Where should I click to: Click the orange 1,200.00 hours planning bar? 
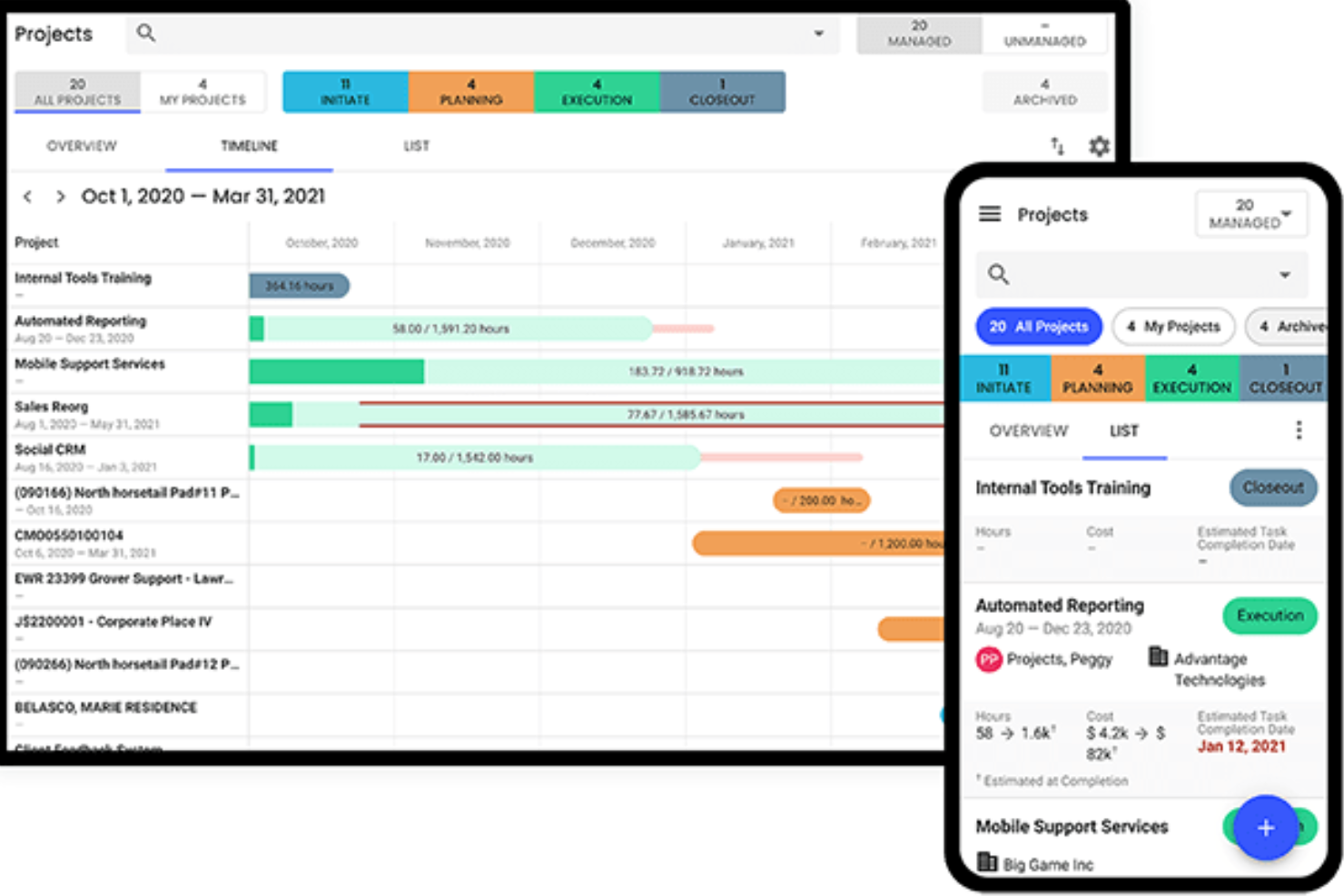coord(817,544)
